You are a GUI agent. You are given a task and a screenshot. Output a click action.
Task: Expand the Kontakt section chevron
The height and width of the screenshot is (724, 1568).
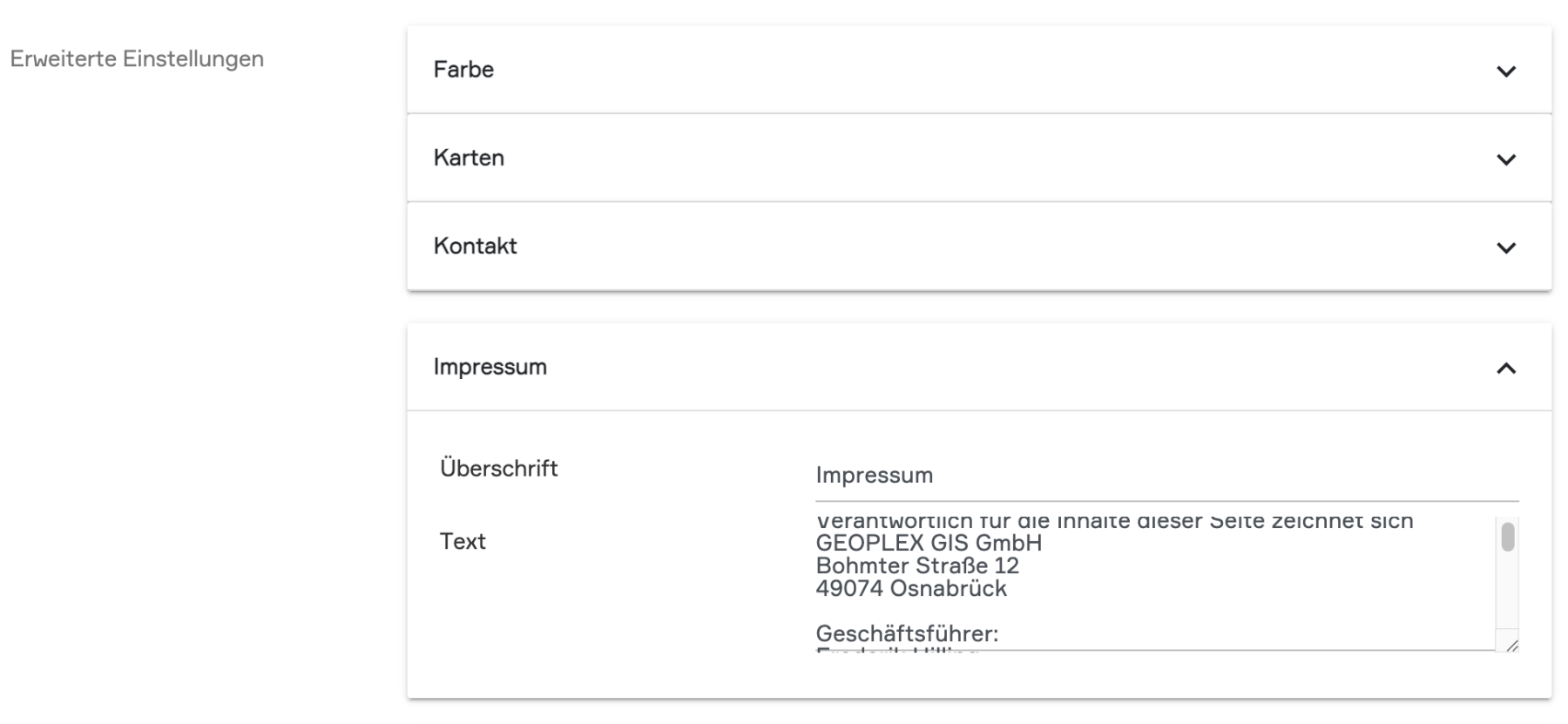1505,247
